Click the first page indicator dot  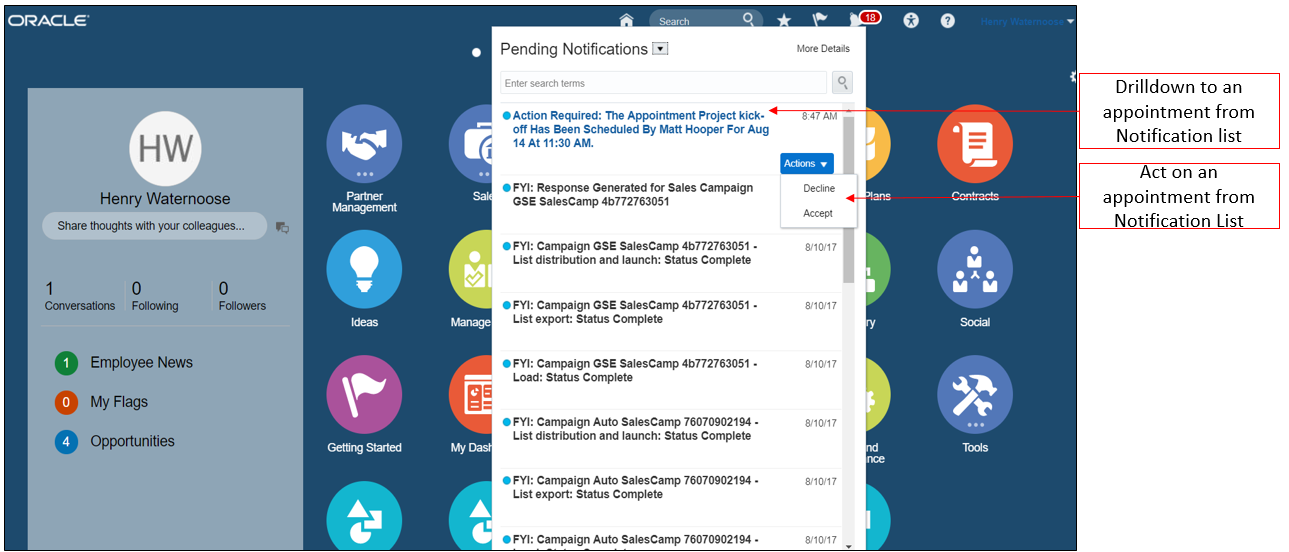pyautogui.click(x=477, y=52)
